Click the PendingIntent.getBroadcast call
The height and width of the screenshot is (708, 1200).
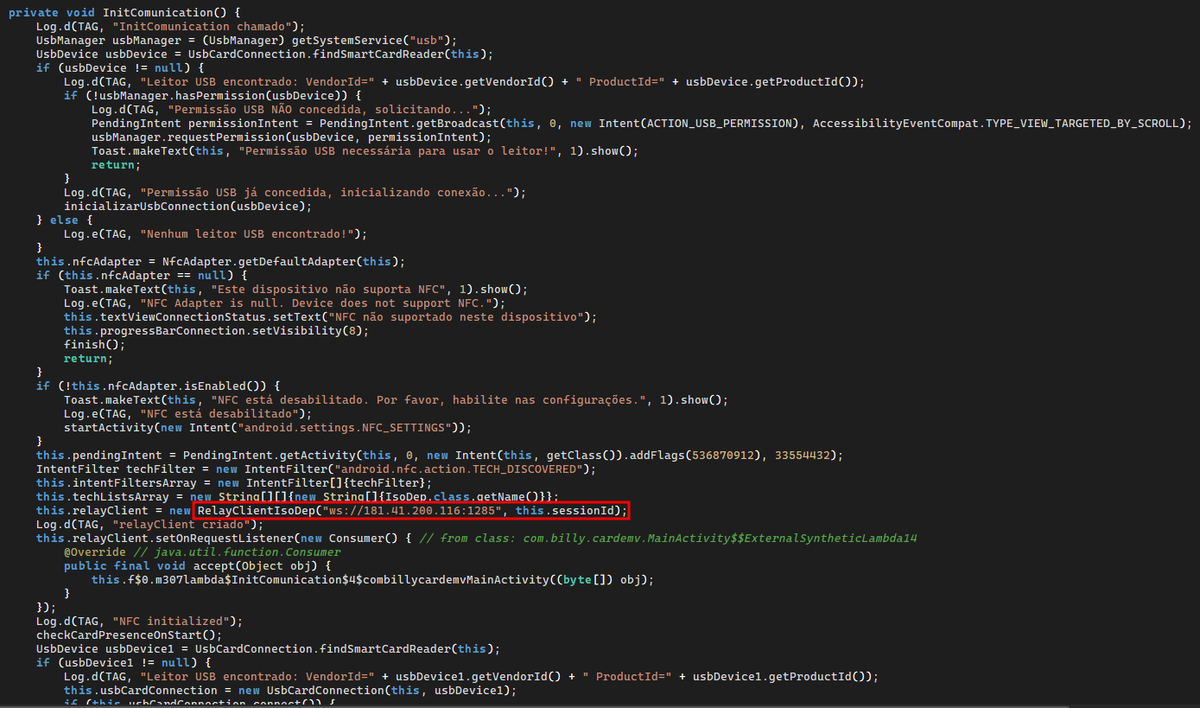(x=410, y=123)
